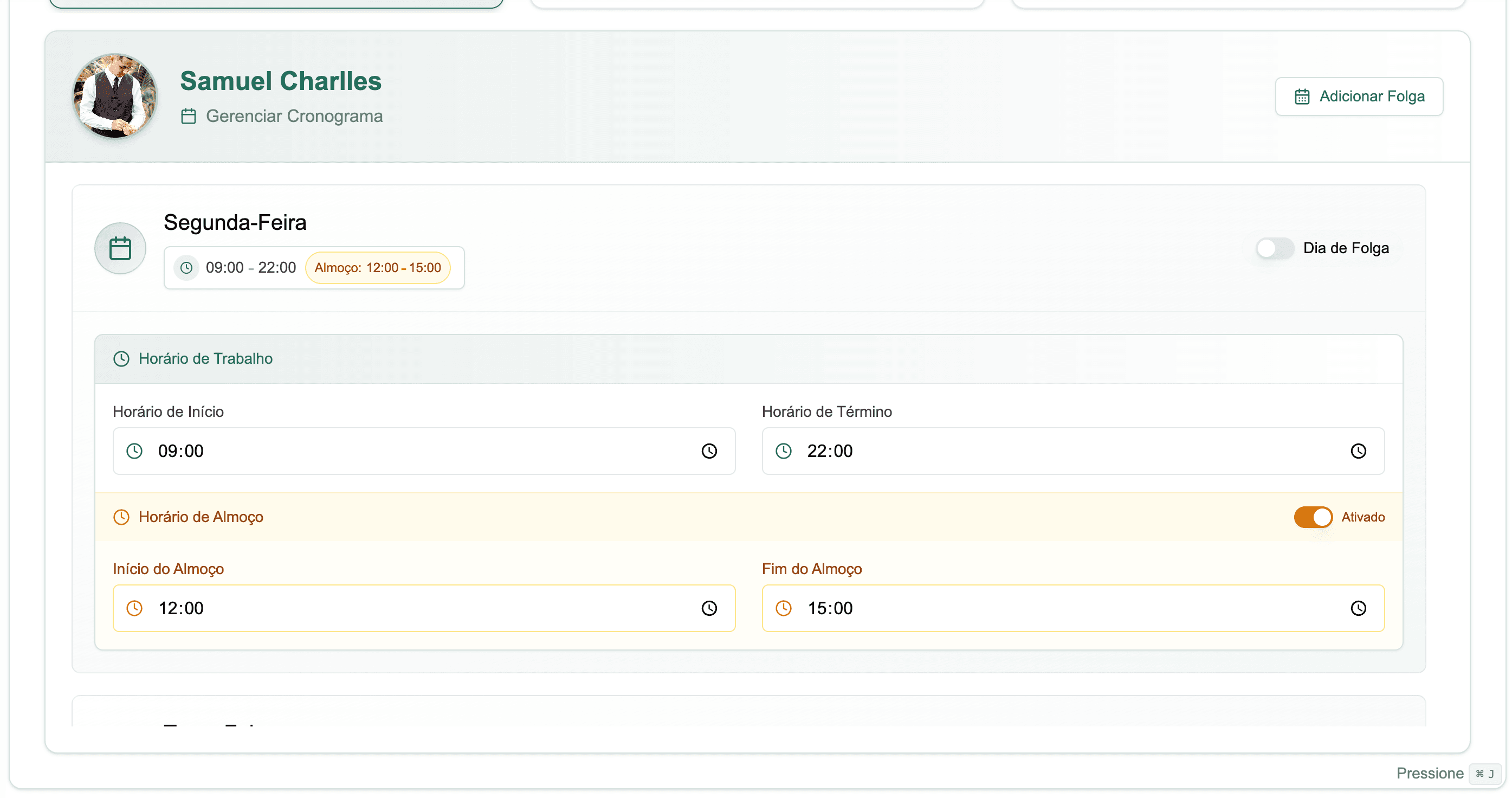Click the 15:00 lunch end input field

pos(1057,608)
